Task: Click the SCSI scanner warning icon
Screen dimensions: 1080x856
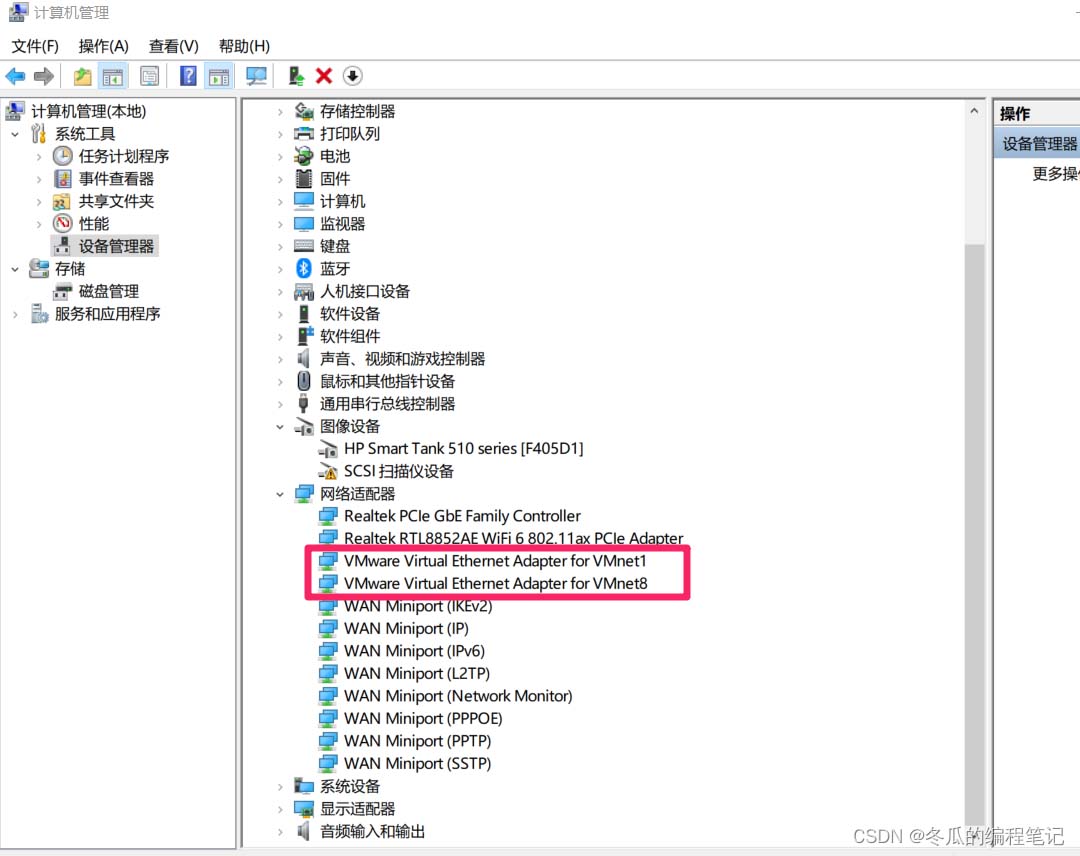Action: [x=328, y=471]
